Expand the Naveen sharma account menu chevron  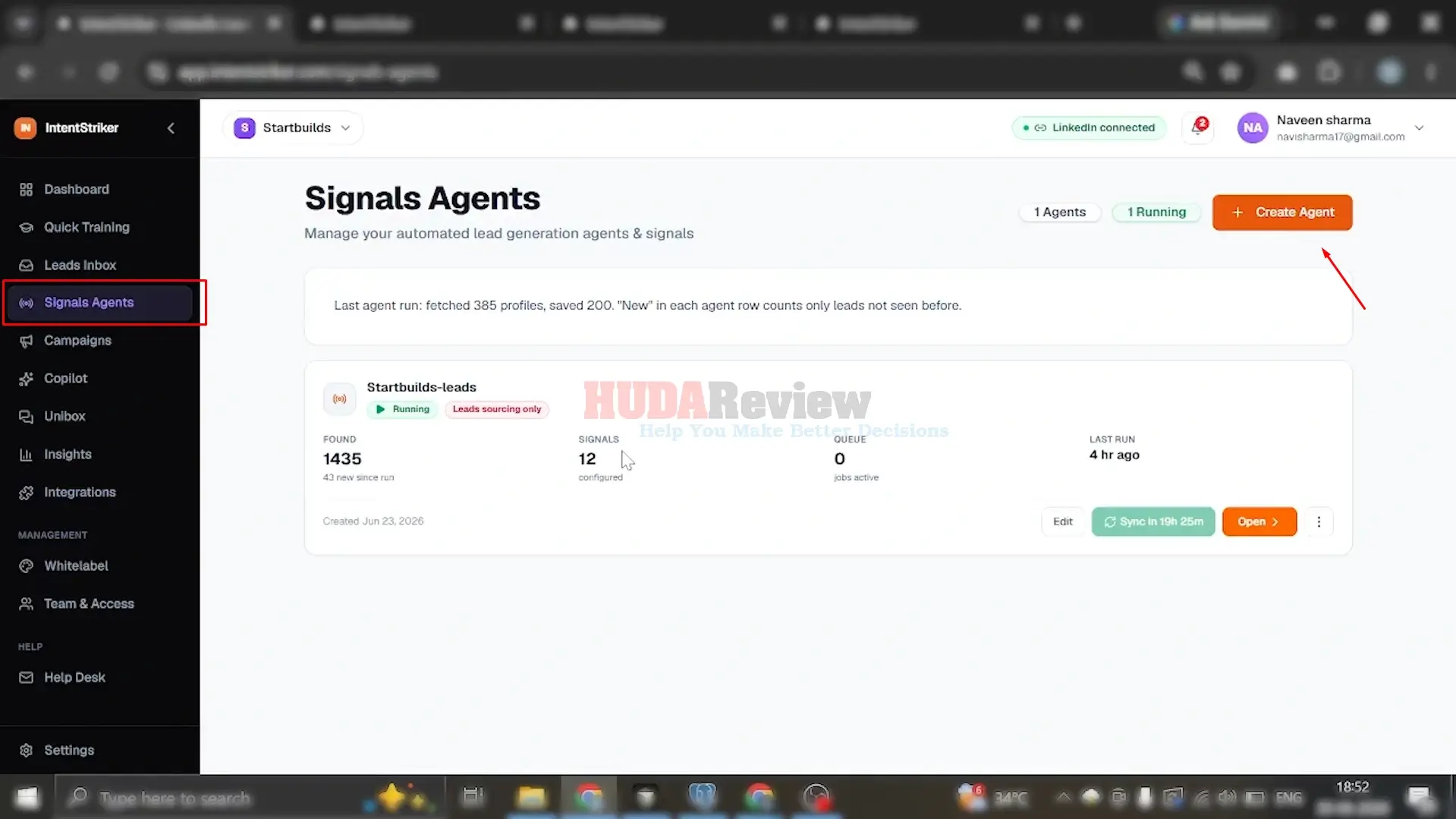click(1419, 128)
